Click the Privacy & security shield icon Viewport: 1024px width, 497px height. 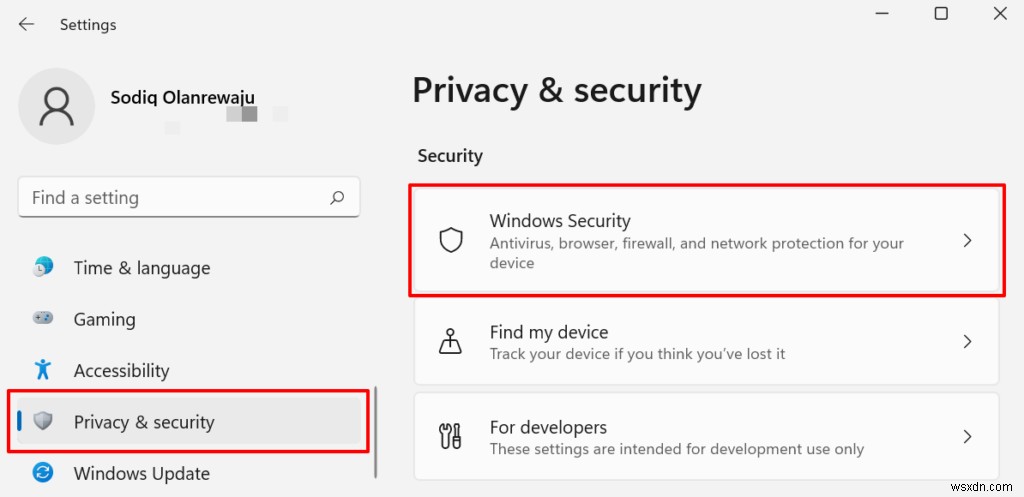[43, 421]
